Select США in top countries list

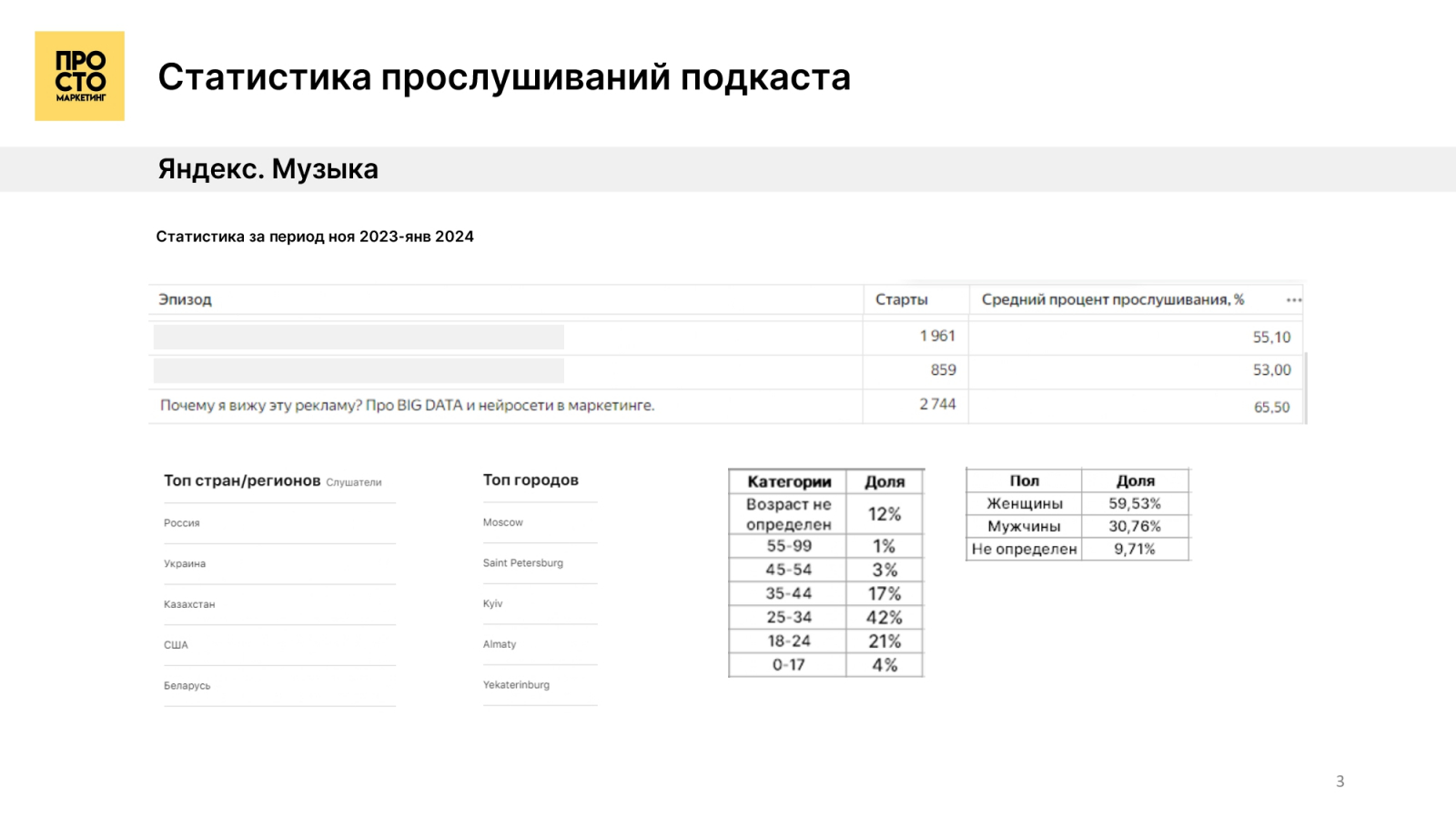click(176, 645)
